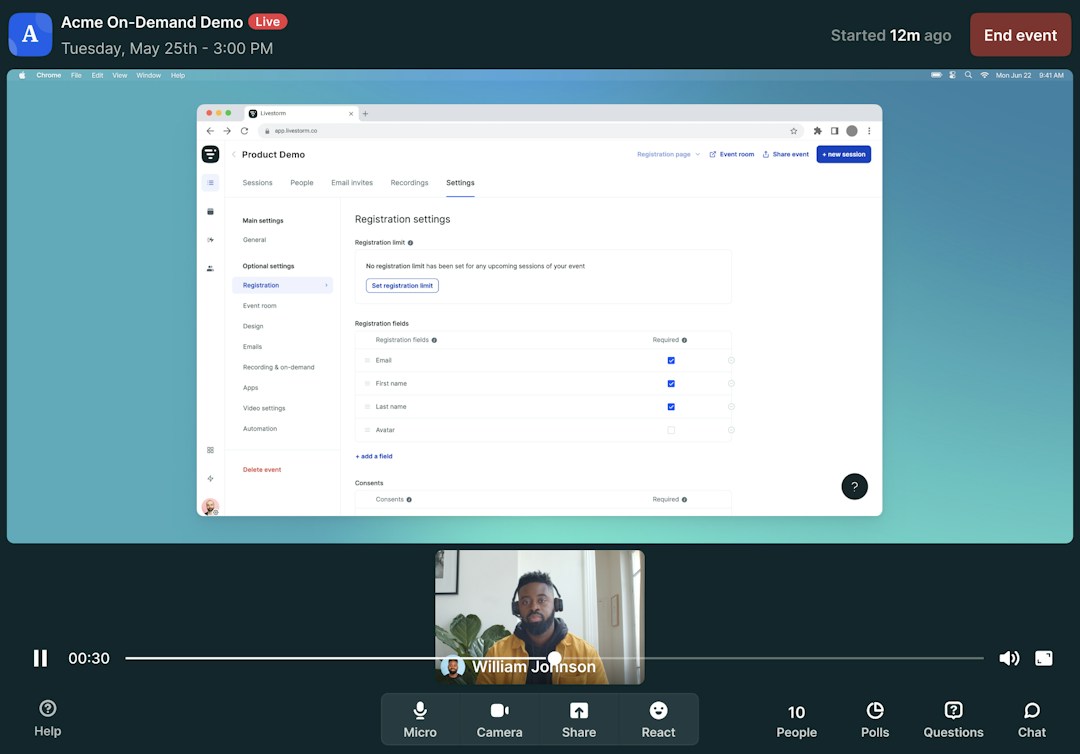Image resolution: width=1080 pixels, height=754 pixels.
Task: Click Delete event
Action: point(262,470)
